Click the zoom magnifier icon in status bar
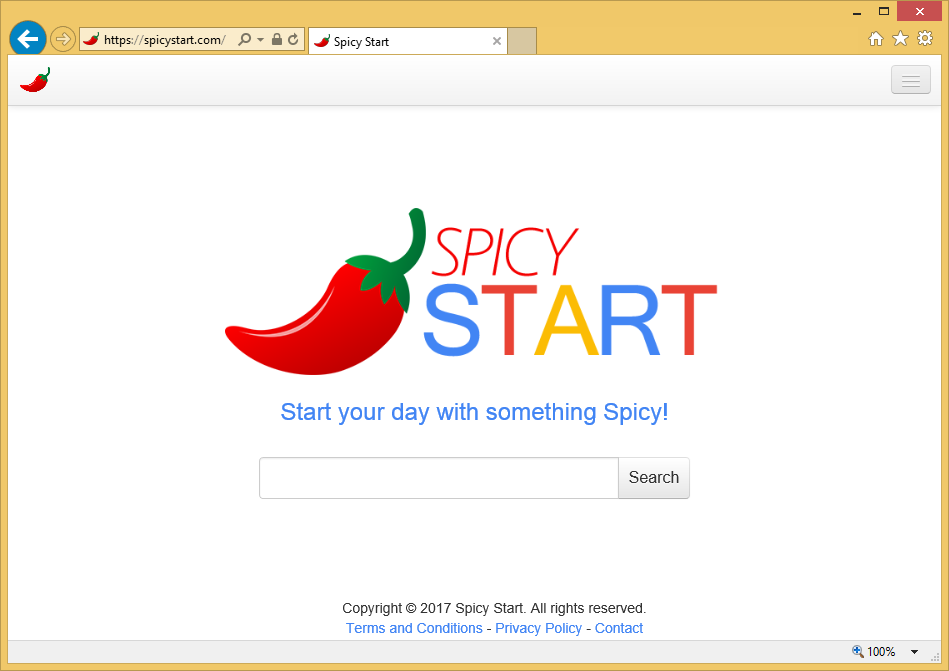This screenshot has width=949, height=671. point(858,652)
